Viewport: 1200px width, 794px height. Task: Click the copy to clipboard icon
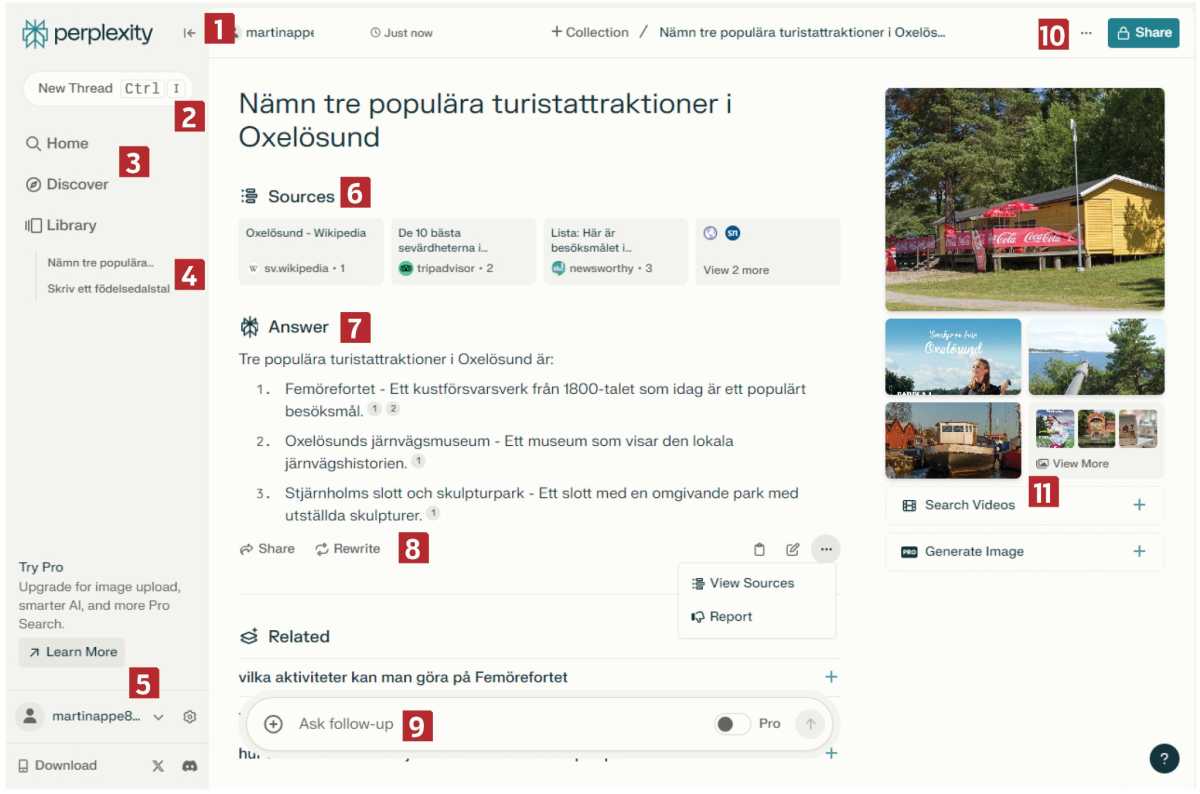[759, 549]
